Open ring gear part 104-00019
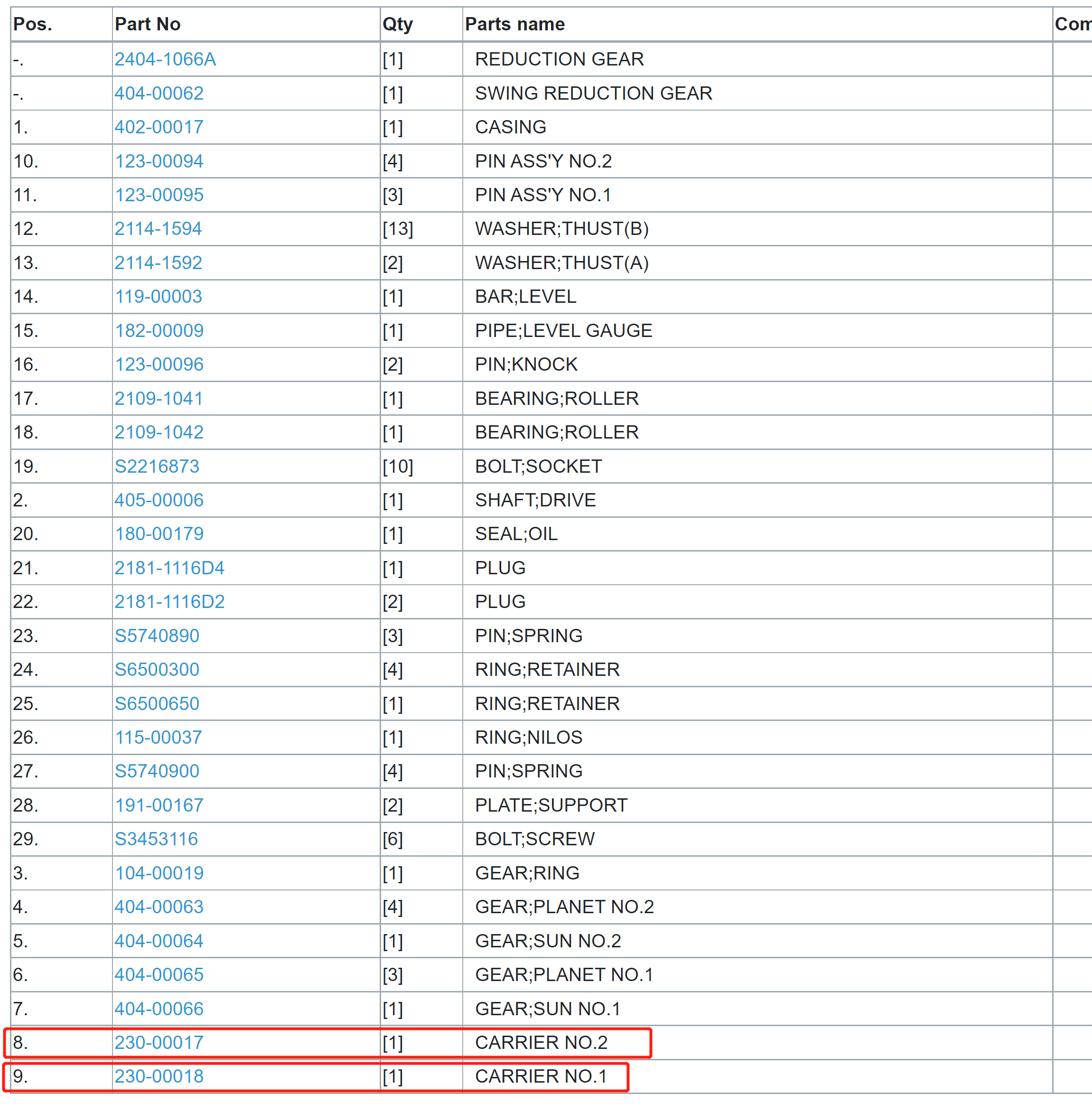 pos(159,873)
